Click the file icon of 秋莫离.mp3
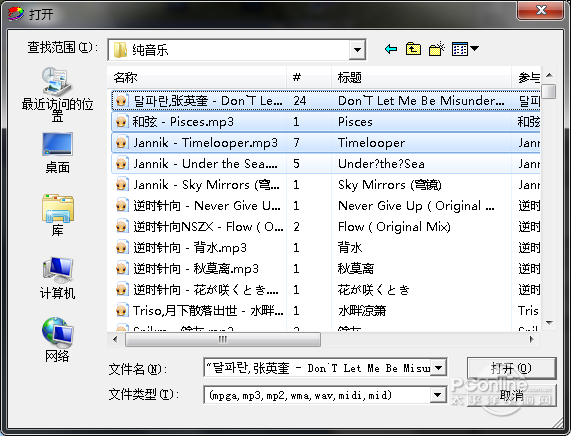The image size is (571, 436). pos(122,269)
